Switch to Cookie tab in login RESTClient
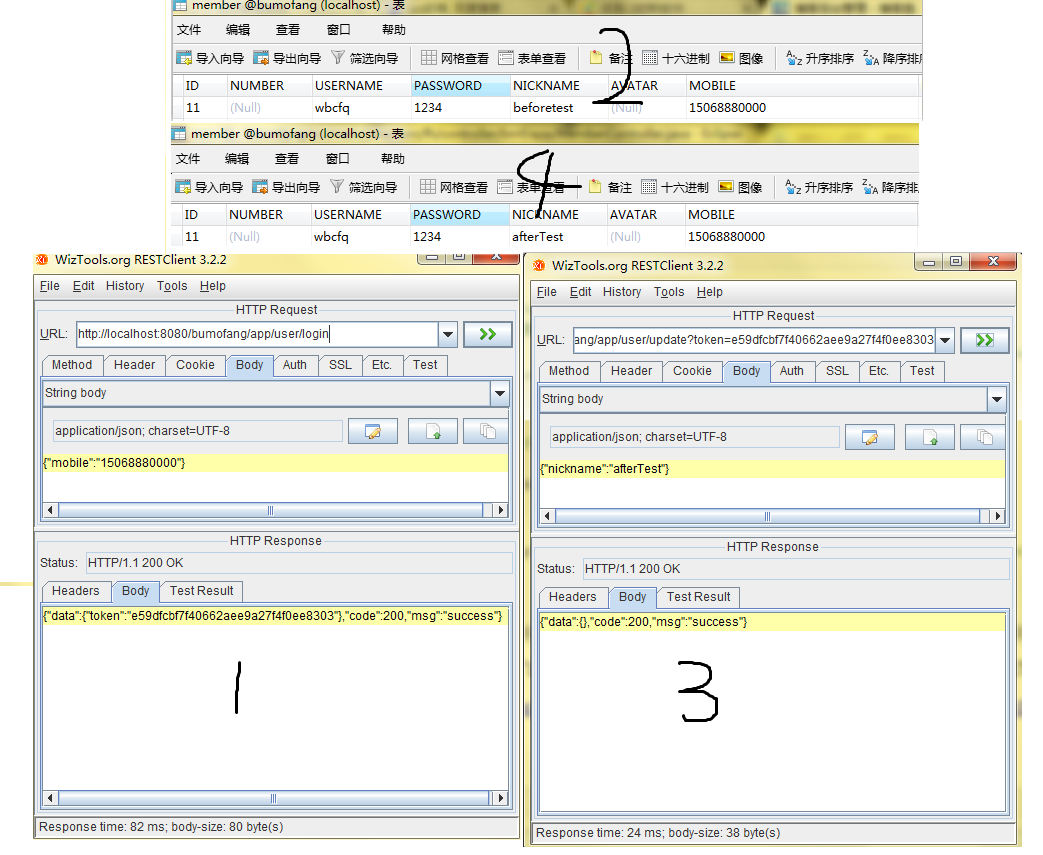 click(196, 365)
